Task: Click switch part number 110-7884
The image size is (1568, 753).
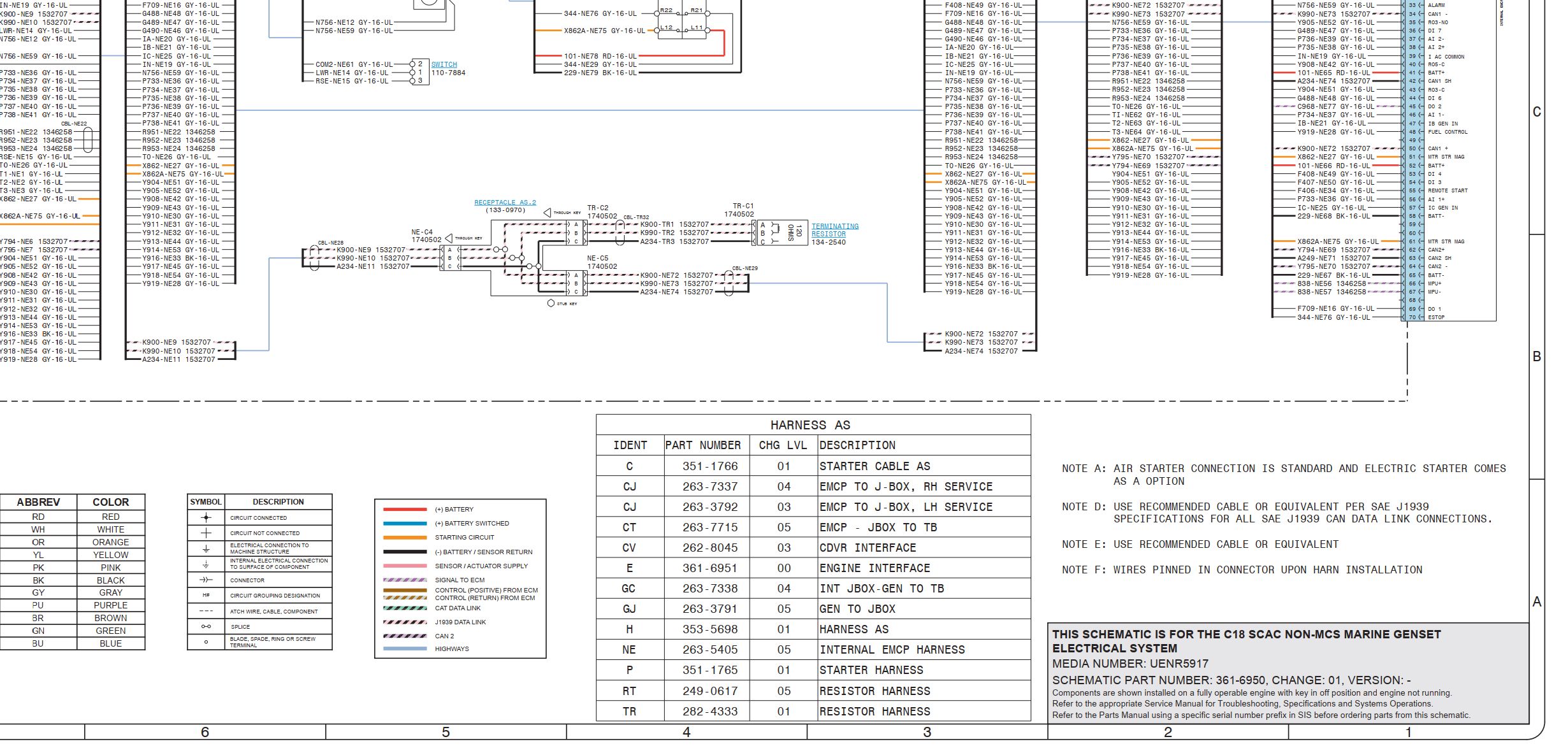Action: coord(448,73)
